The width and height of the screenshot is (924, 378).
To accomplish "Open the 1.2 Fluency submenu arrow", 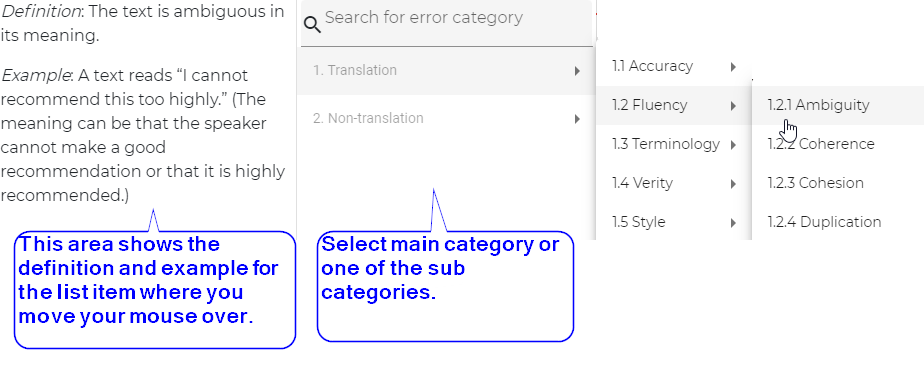I will point(733,106).
